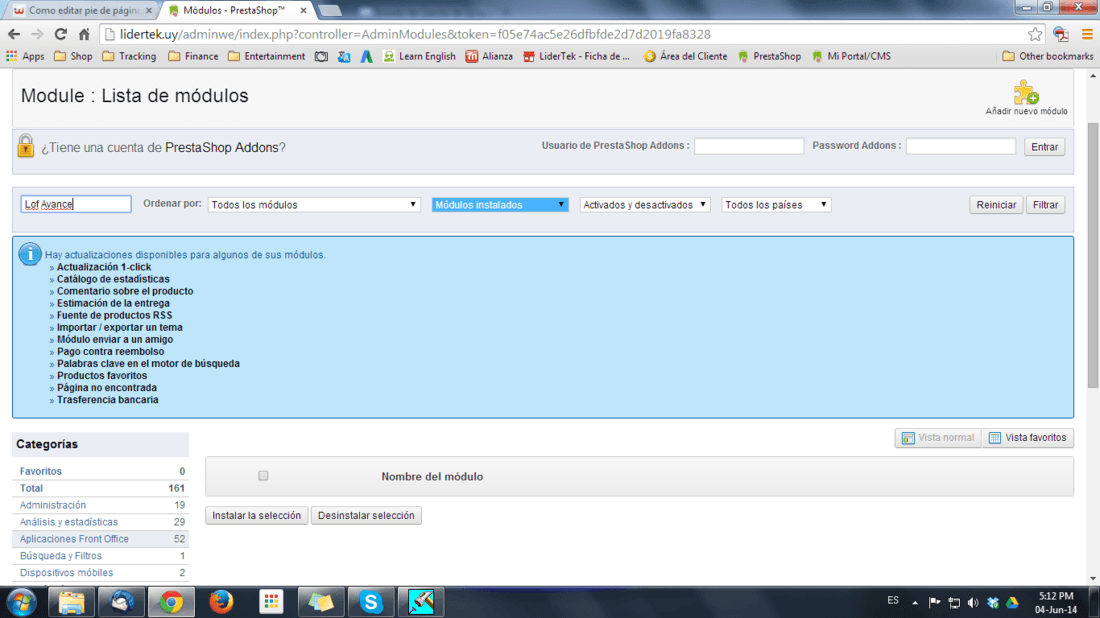The height and width of the screenshot is (618, 1100).
Task: Open the Chrome menu hamburger icon
Action: coord(1087,34)
